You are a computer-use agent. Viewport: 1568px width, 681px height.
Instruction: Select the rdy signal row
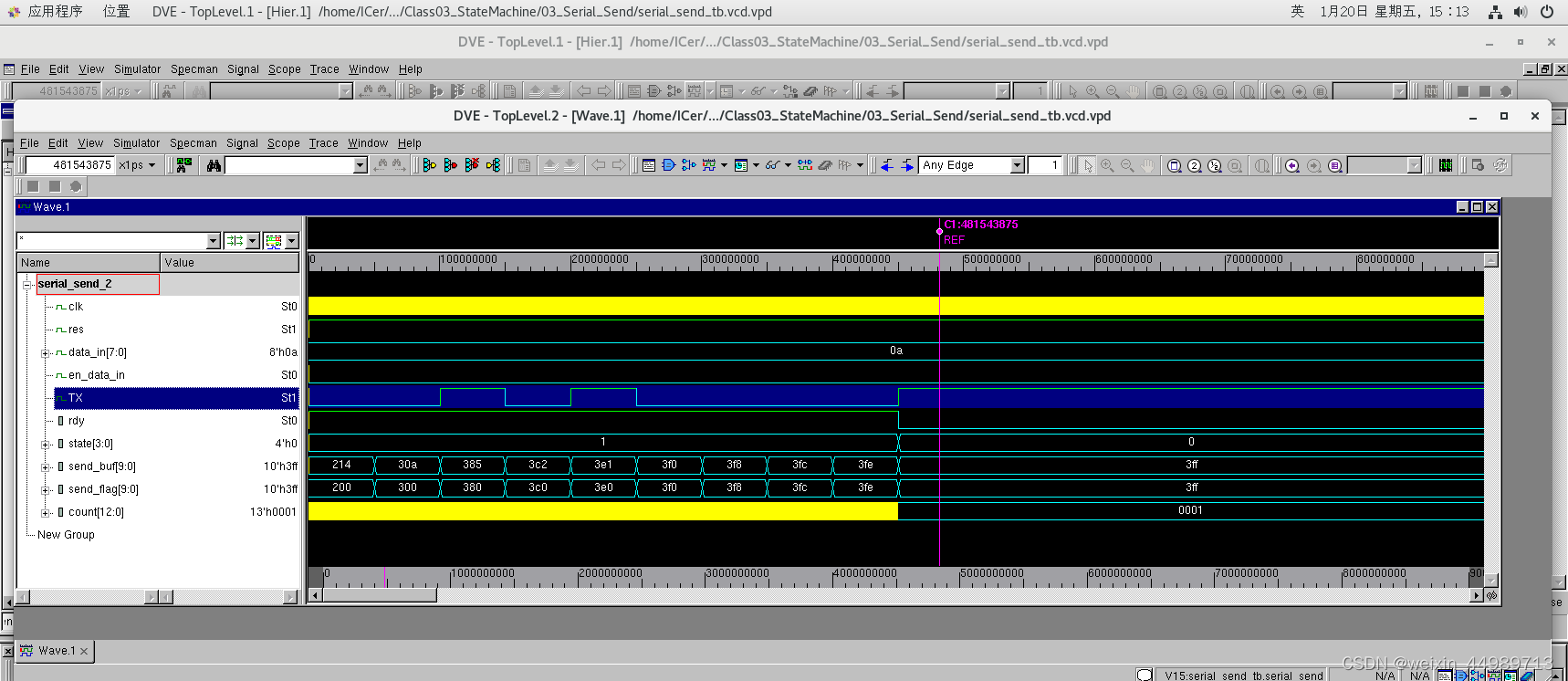pyautogui.click(x=176, y=421)
